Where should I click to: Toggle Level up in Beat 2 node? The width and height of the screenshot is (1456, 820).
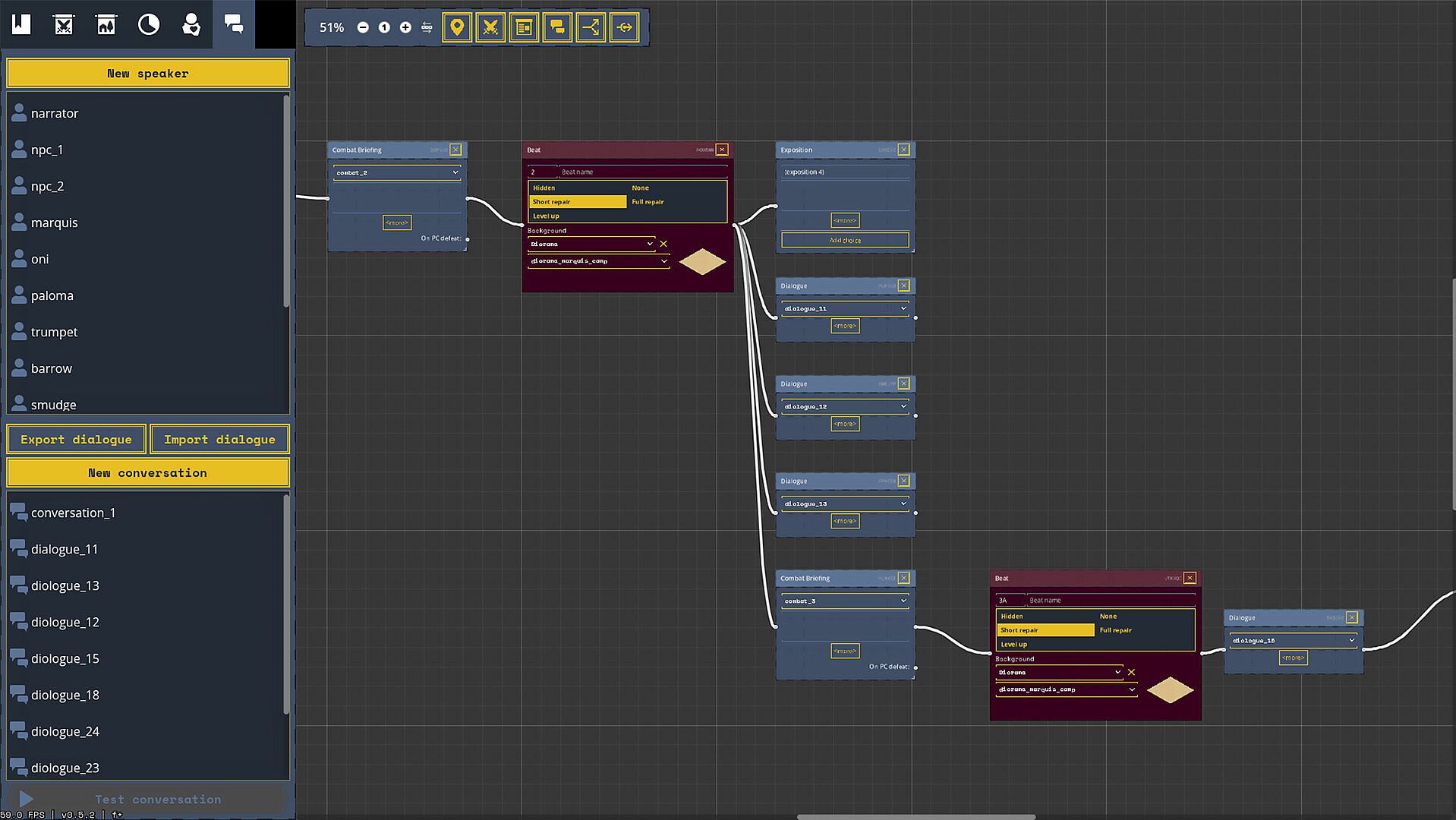click(578, 216)
